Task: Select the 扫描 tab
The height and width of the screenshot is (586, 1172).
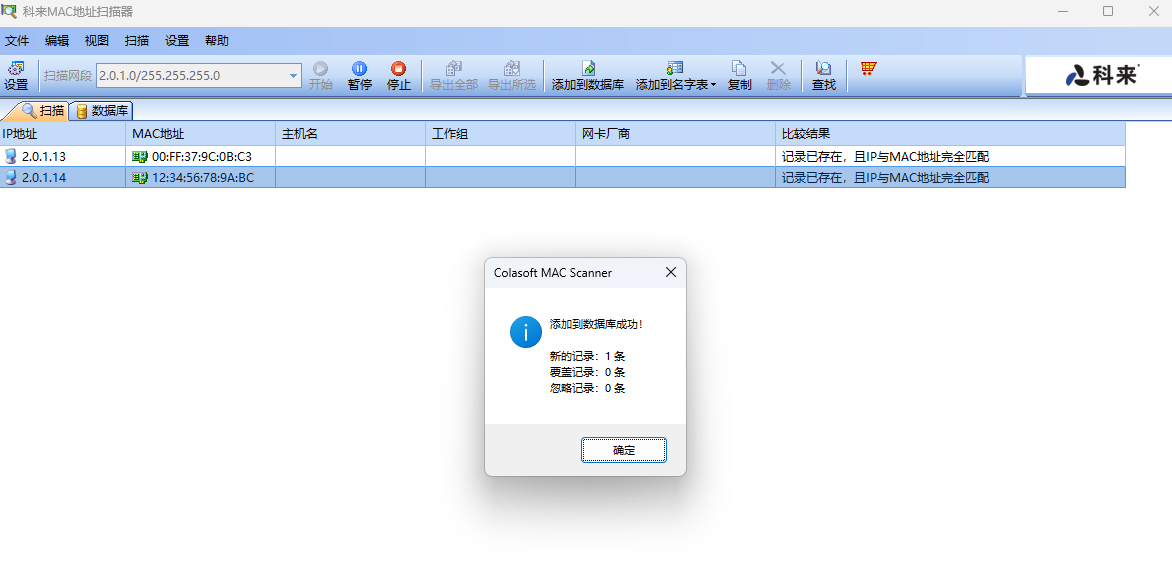Action: tap(43, 111)
